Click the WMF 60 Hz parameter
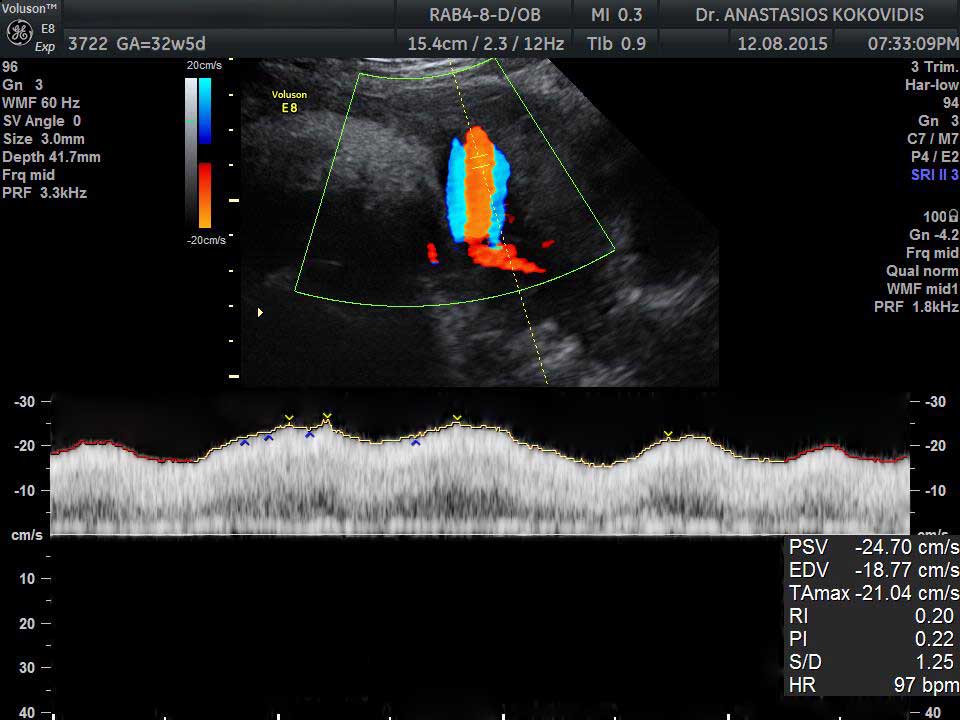The image size is (960, 720). 41,103
